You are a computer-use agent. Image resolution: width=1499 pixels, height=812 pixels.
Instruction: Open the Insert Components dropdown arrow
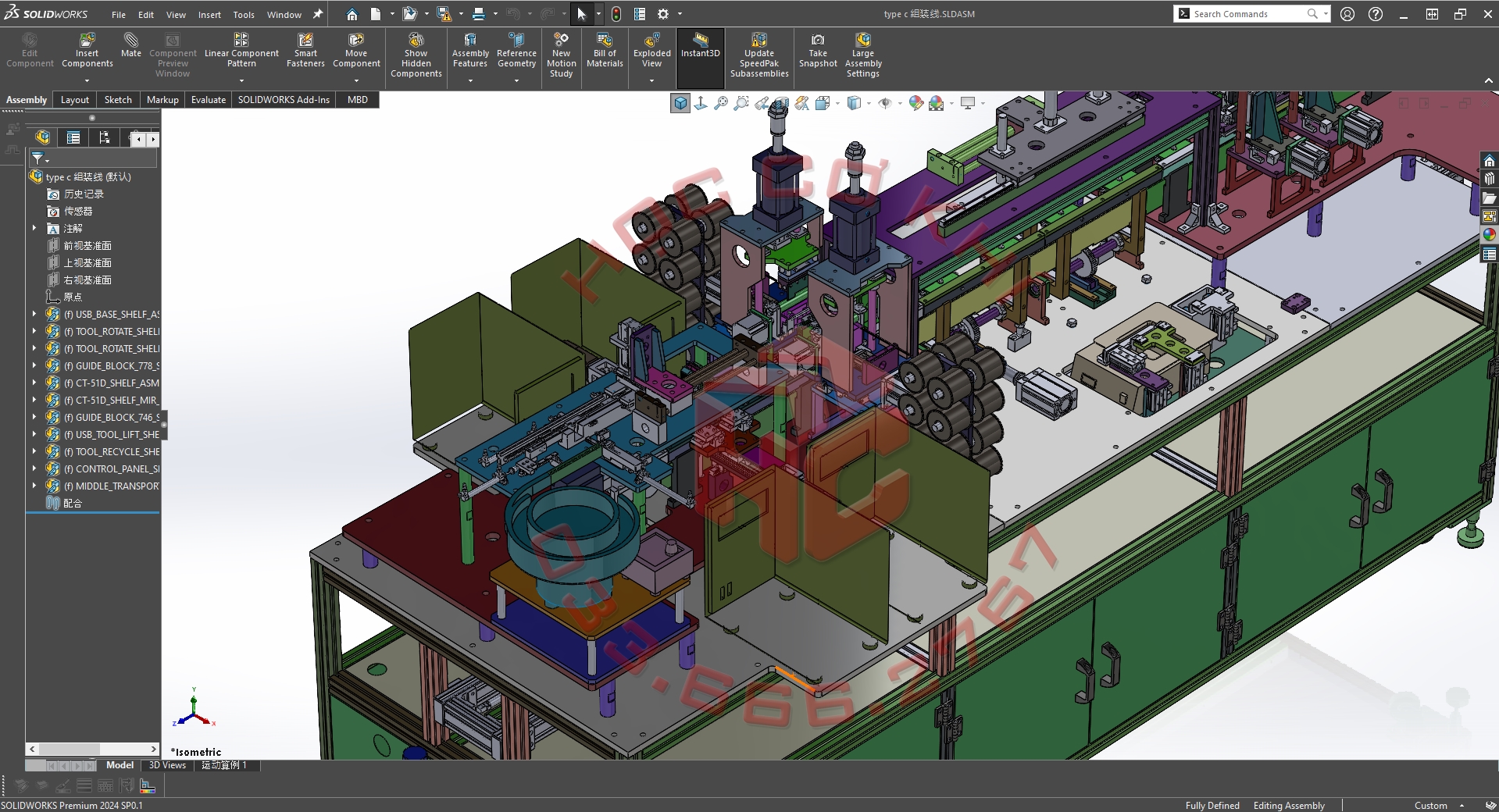coord(87,80)
